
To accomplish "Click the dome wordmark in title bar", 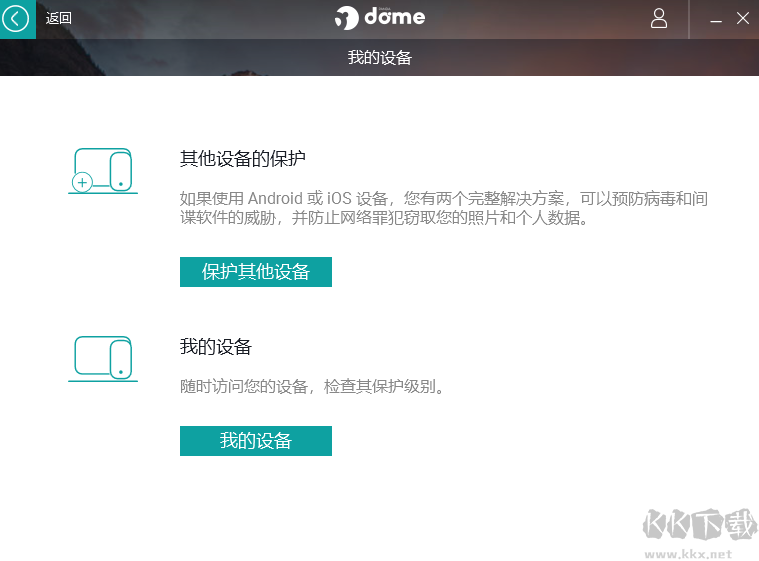I will pyautogui.click(x=394, y=17).
